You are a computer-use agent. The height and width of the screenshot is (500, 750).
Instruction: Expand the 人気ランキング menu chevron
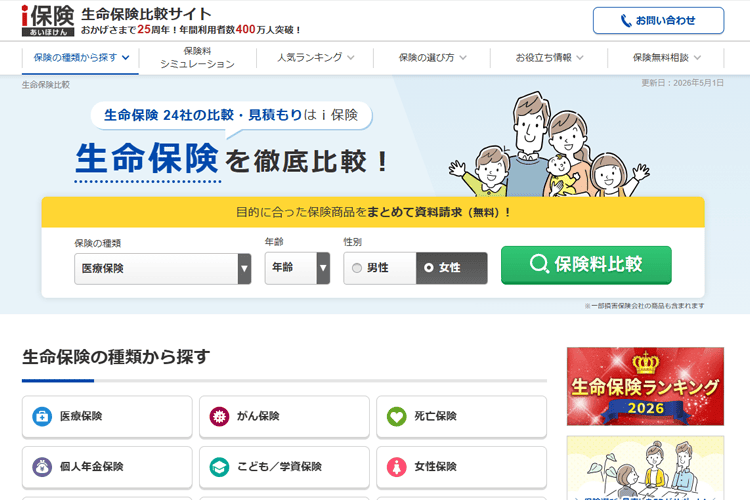pos(351,58)
